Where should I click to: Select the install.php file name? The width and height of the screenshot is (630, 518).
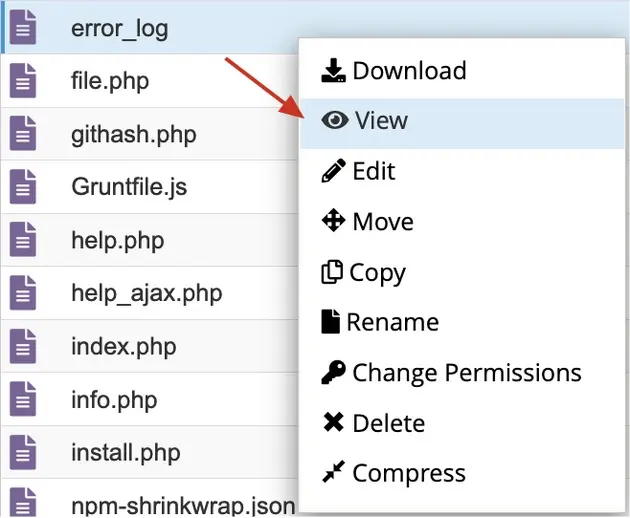[124, 452]
